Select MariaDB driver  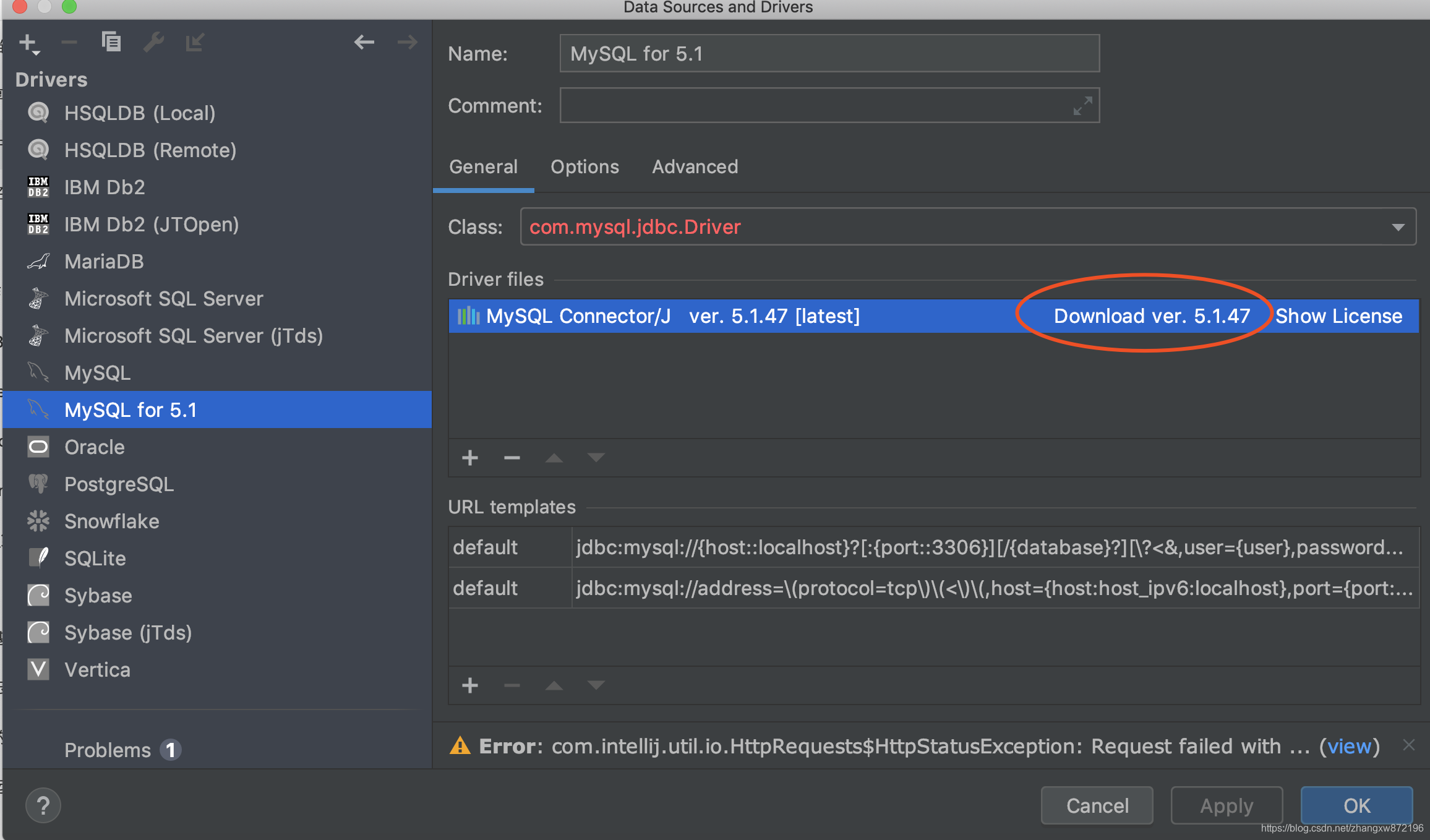click(216, 262)
